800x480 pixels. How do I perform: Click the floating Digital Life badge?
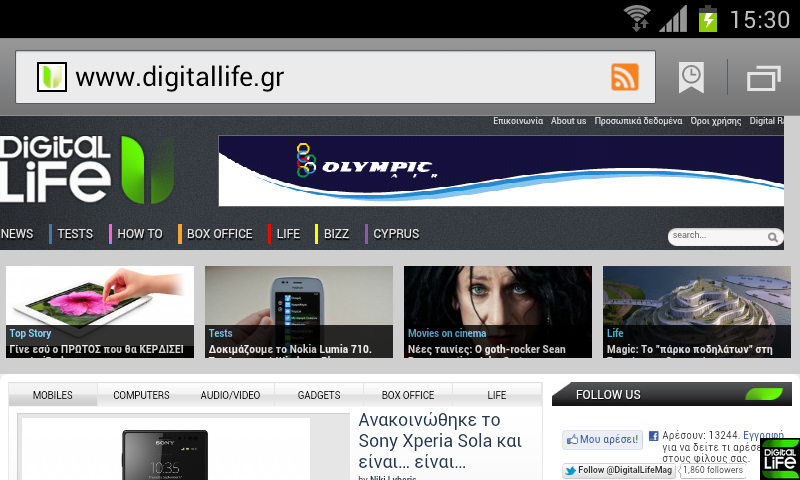pyautogui.click(x=780, y=459)
